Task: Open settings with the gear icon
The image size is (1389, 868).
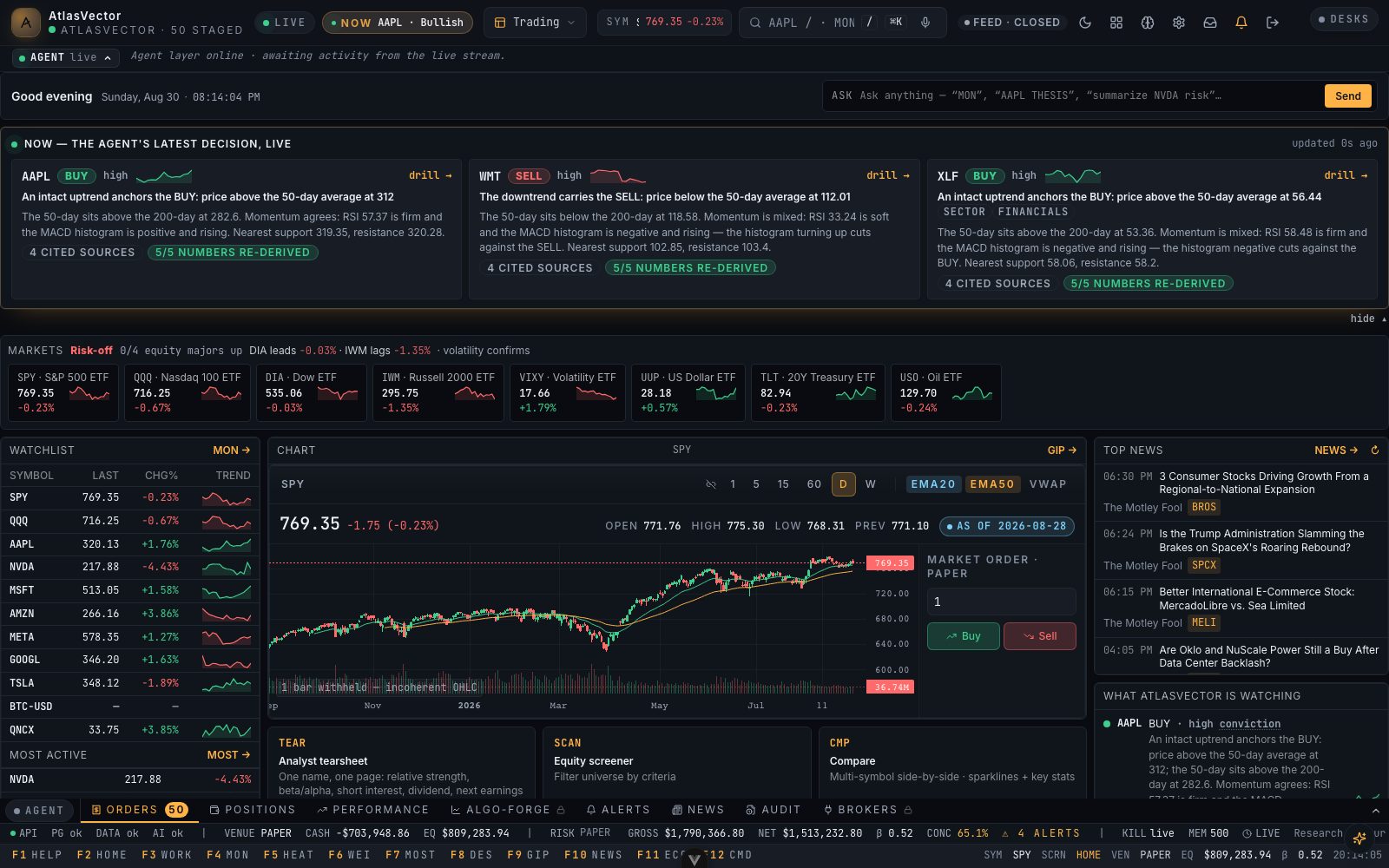Action: point(1179,23)
